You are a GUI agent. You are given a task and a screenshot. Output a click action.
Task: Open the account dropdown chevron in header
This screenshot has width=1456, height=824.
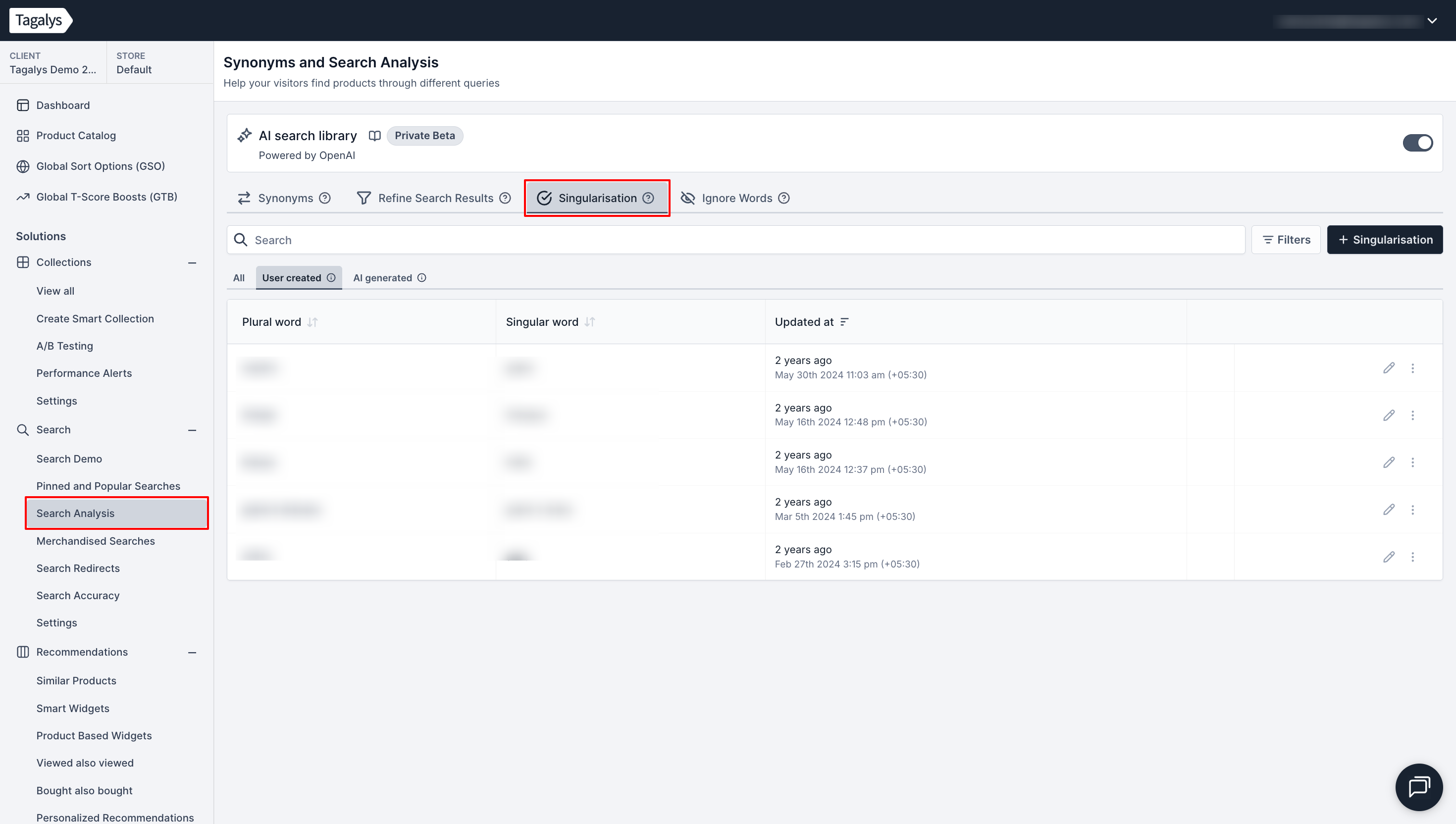point(1432,21)
